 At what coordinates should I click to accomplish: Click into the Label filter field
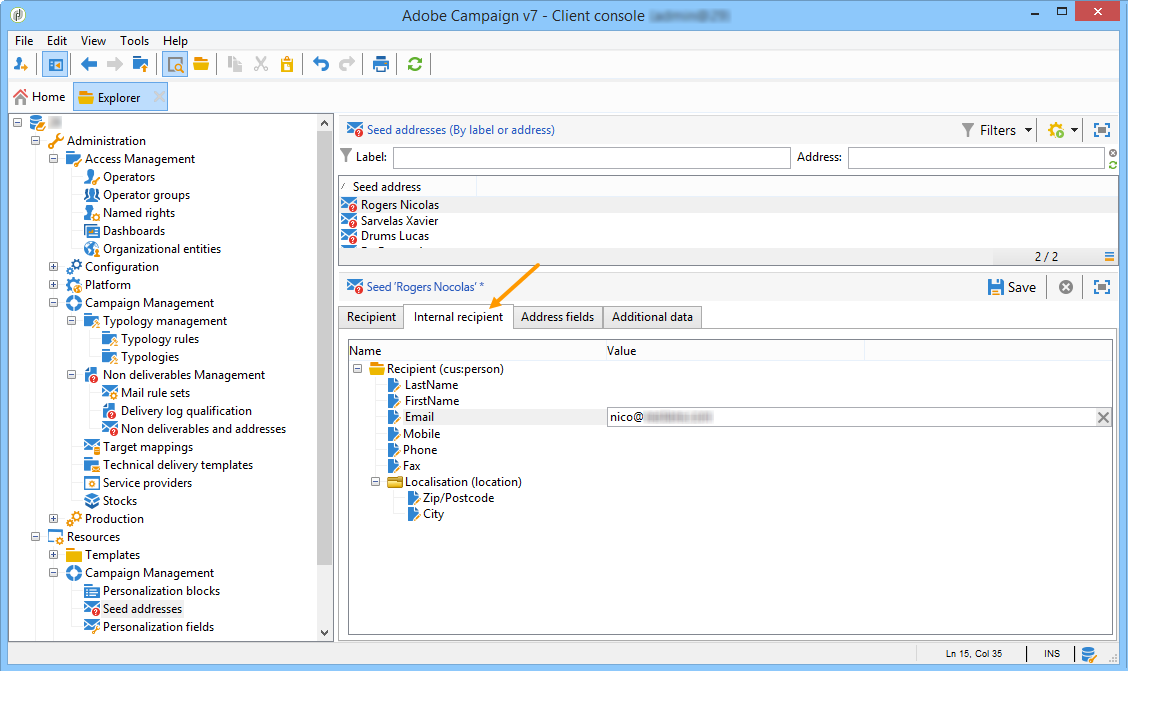click(x=591, y=157)
